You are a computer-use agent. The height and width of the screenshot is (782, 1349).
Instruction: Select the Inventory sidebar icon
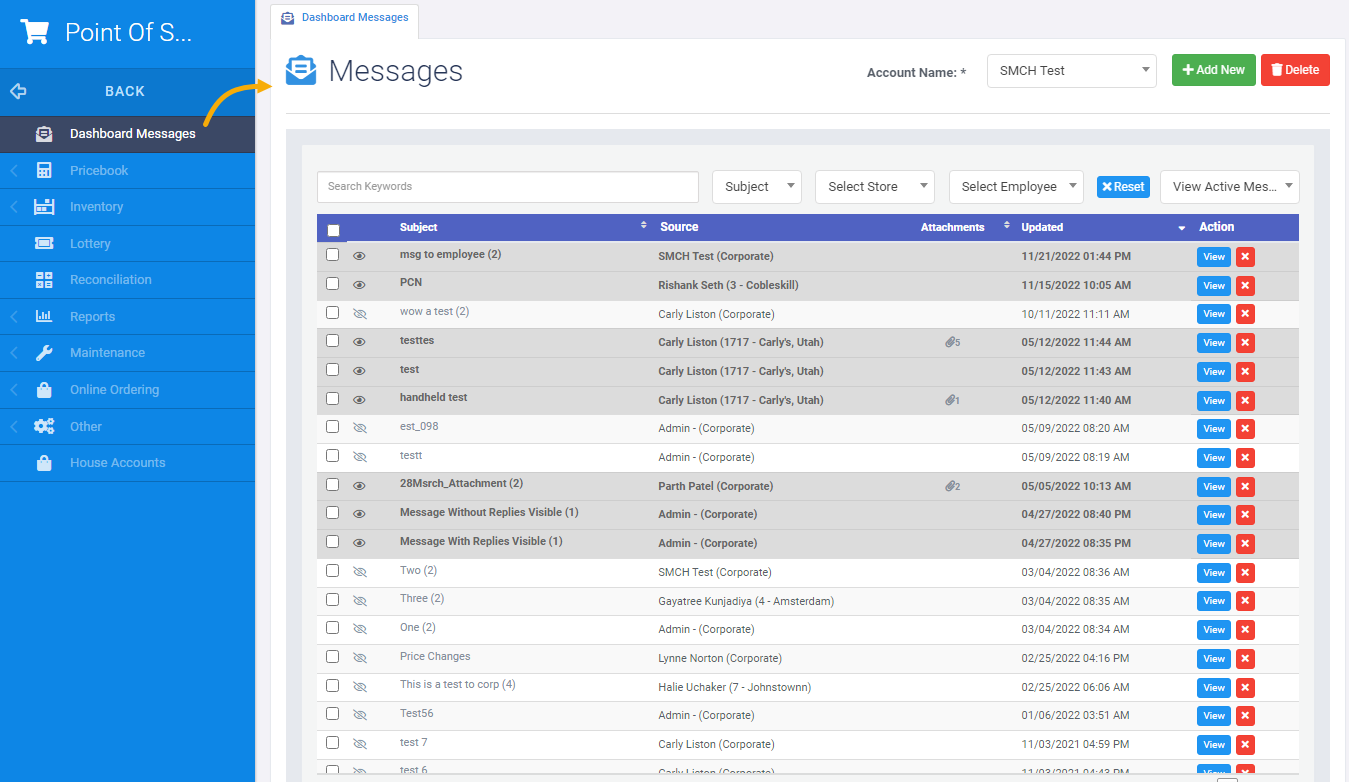pos(42,206)
